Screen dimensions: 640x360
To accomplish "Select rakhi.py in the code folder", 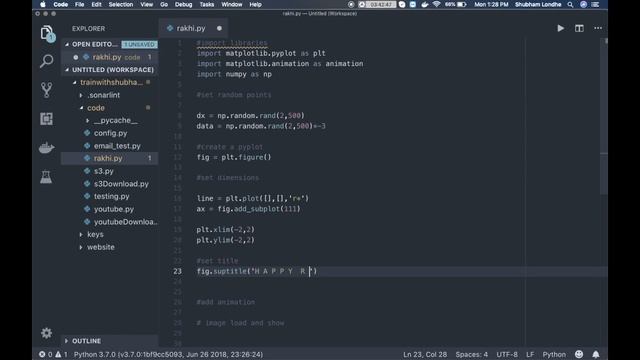I will (108, 158).
